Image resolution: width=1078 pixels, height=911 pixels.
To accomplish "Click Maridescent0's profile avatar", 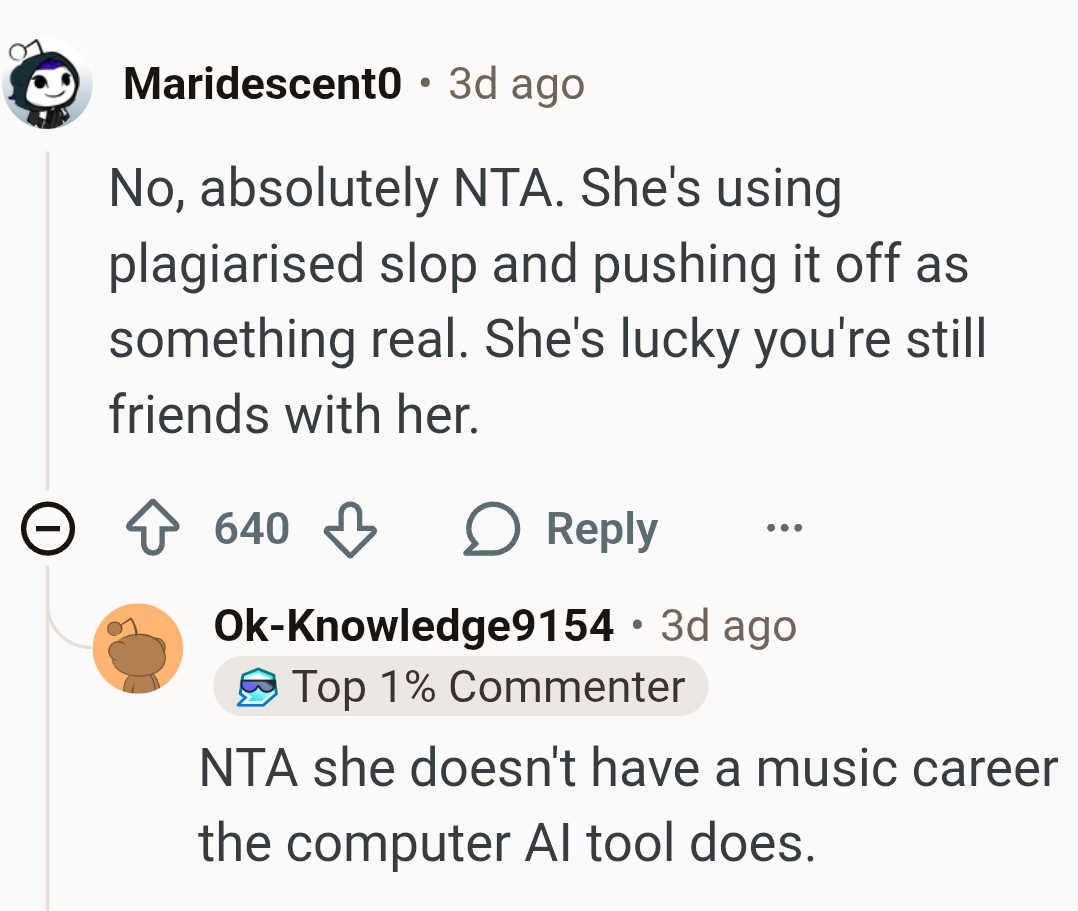I will pyautogui.click(x=48, y=86).
